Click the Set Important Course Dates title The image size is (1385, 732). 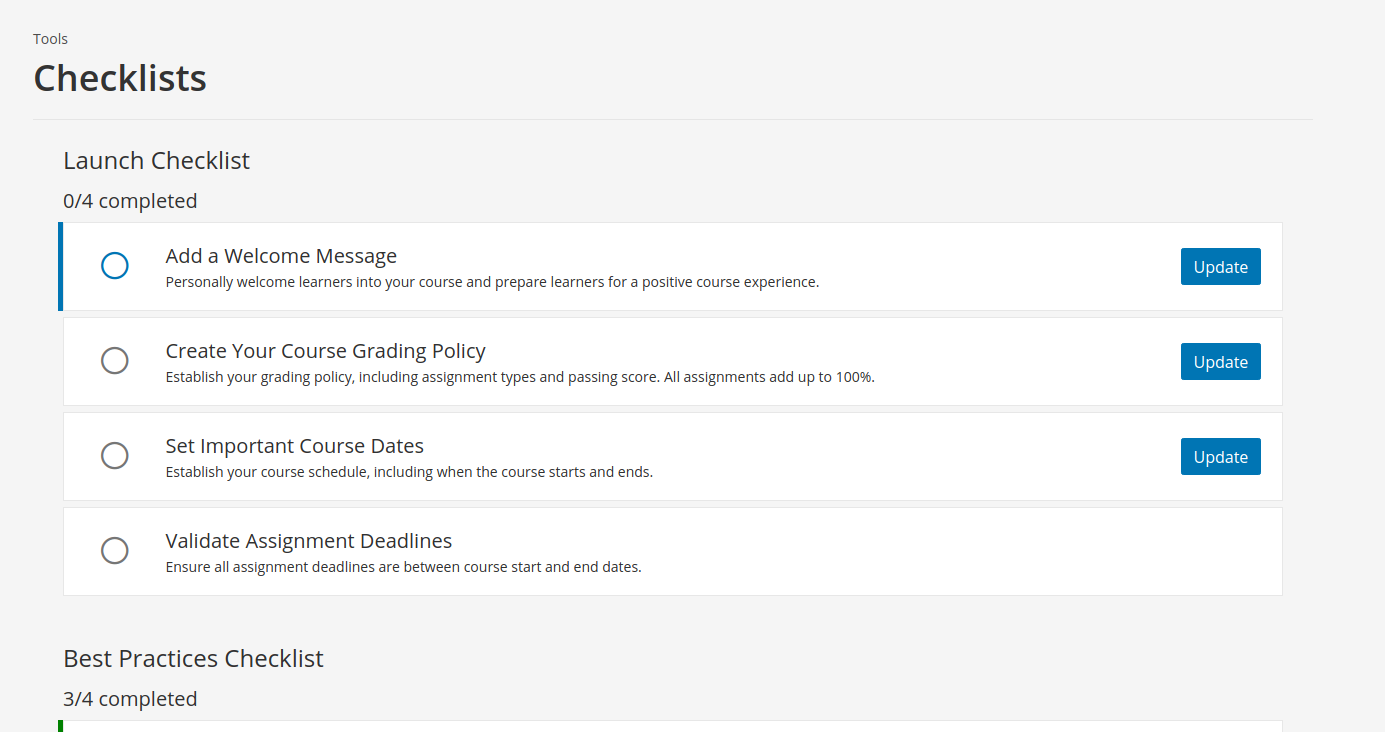(x=294, y=446)
